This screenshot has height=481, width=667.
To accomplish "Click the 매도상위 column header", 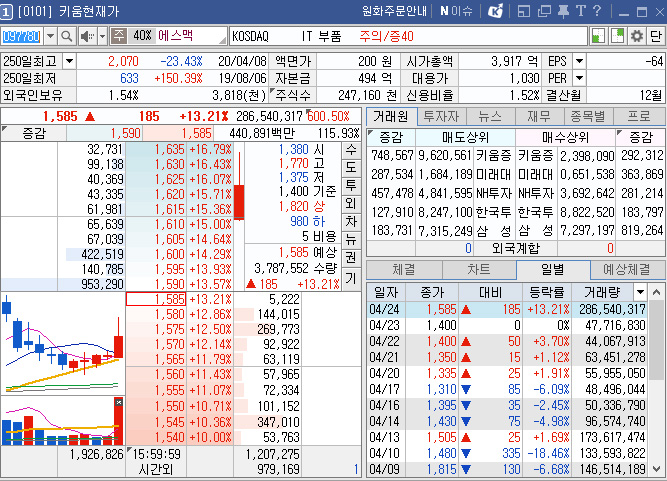I will 465,137.
